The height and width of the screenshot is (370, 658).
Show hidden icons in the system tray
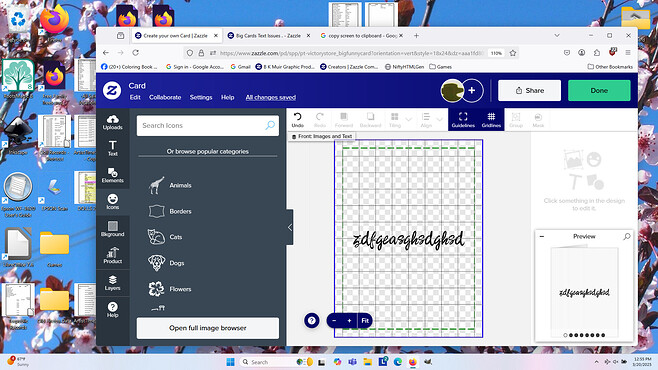point(596,362)
